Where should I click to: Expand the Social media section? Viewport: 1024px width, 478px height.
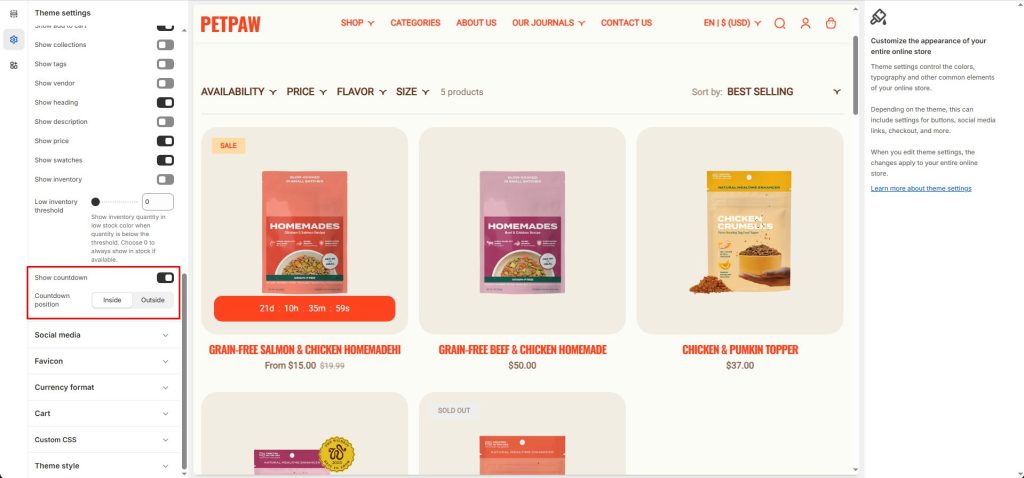tap(104, 335)
